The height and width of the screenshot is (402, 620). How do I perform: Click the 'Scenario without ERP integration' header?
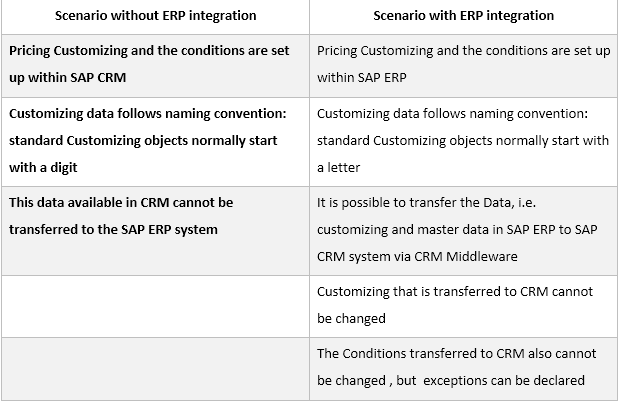tap(155, 16)
